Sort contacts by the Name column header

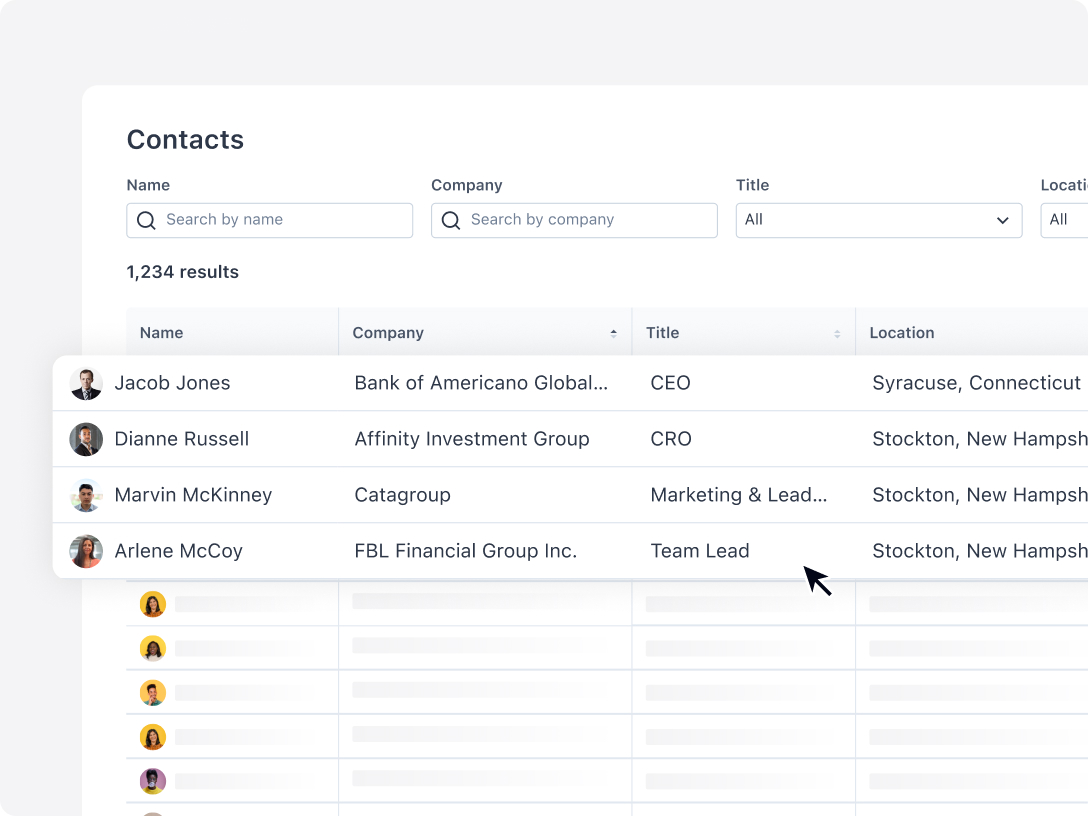point(161,332)
